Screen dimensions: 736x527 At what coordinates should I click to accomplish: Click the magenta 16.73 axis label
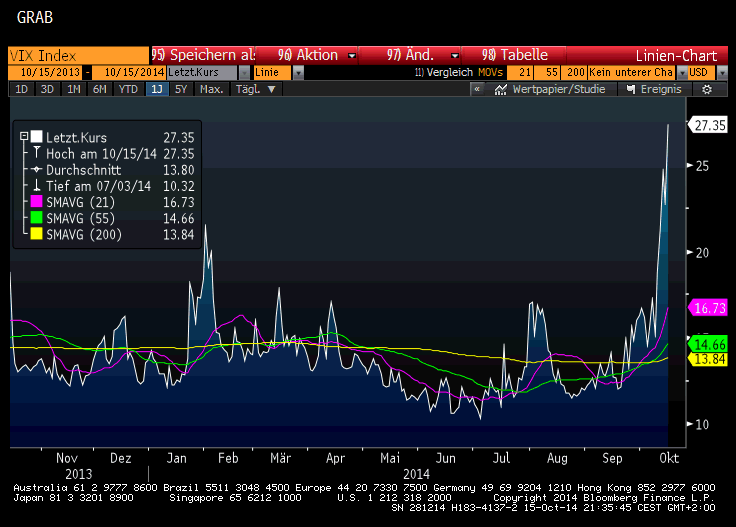click(x=709, y=308)
